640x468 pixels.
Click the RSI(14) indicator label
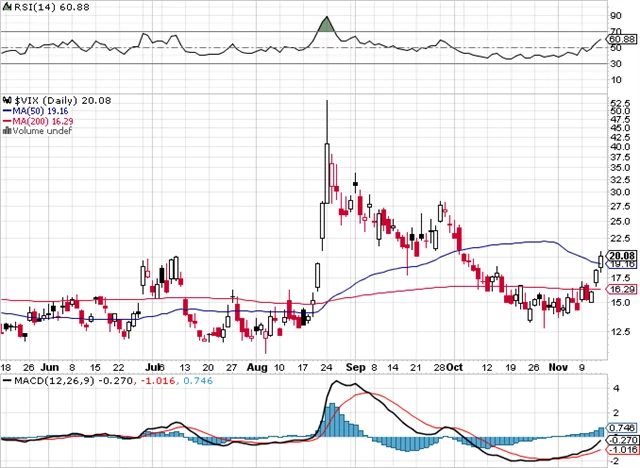[28, 6]
